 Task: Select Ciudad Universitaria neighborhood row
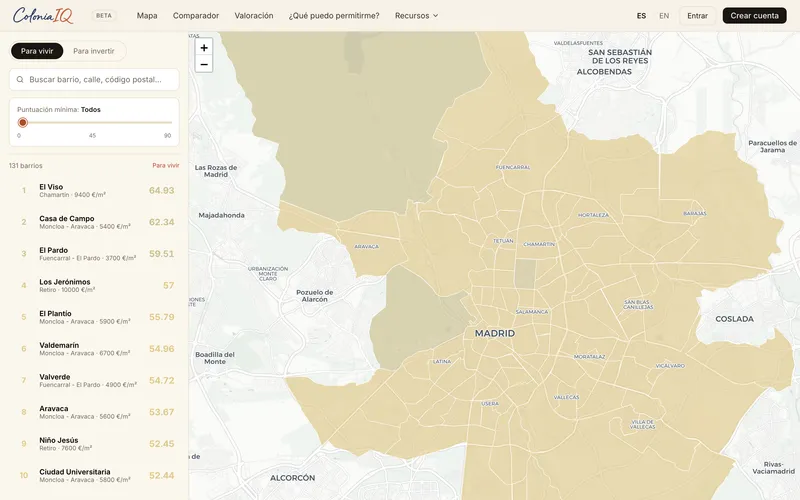[94, 475]
